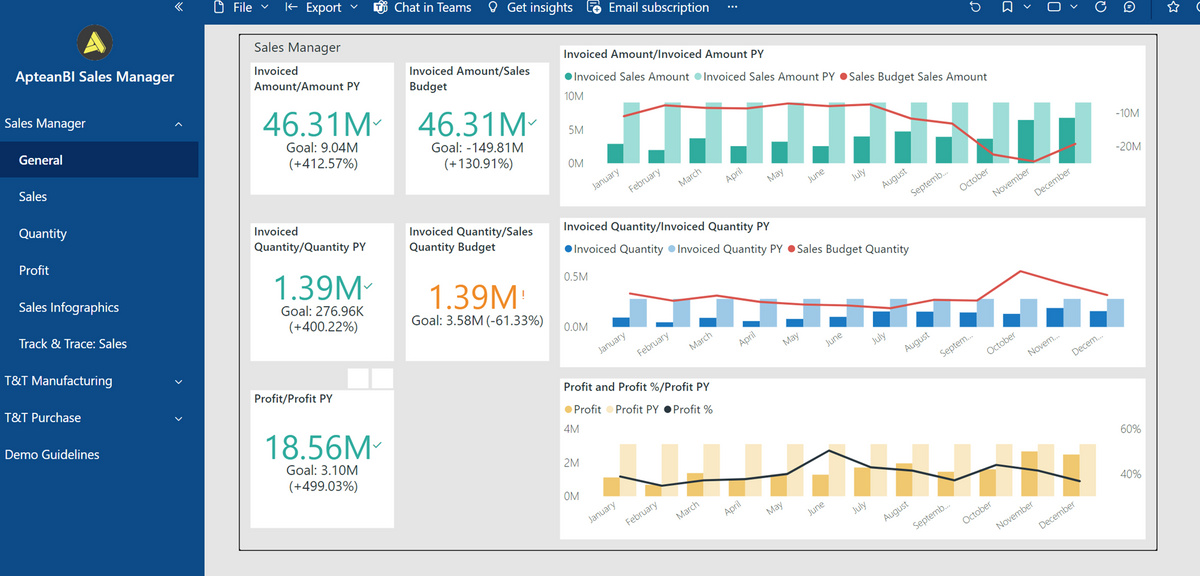Click the View layout rectangle icon

pyautogui.click(x=1053, y=7)
